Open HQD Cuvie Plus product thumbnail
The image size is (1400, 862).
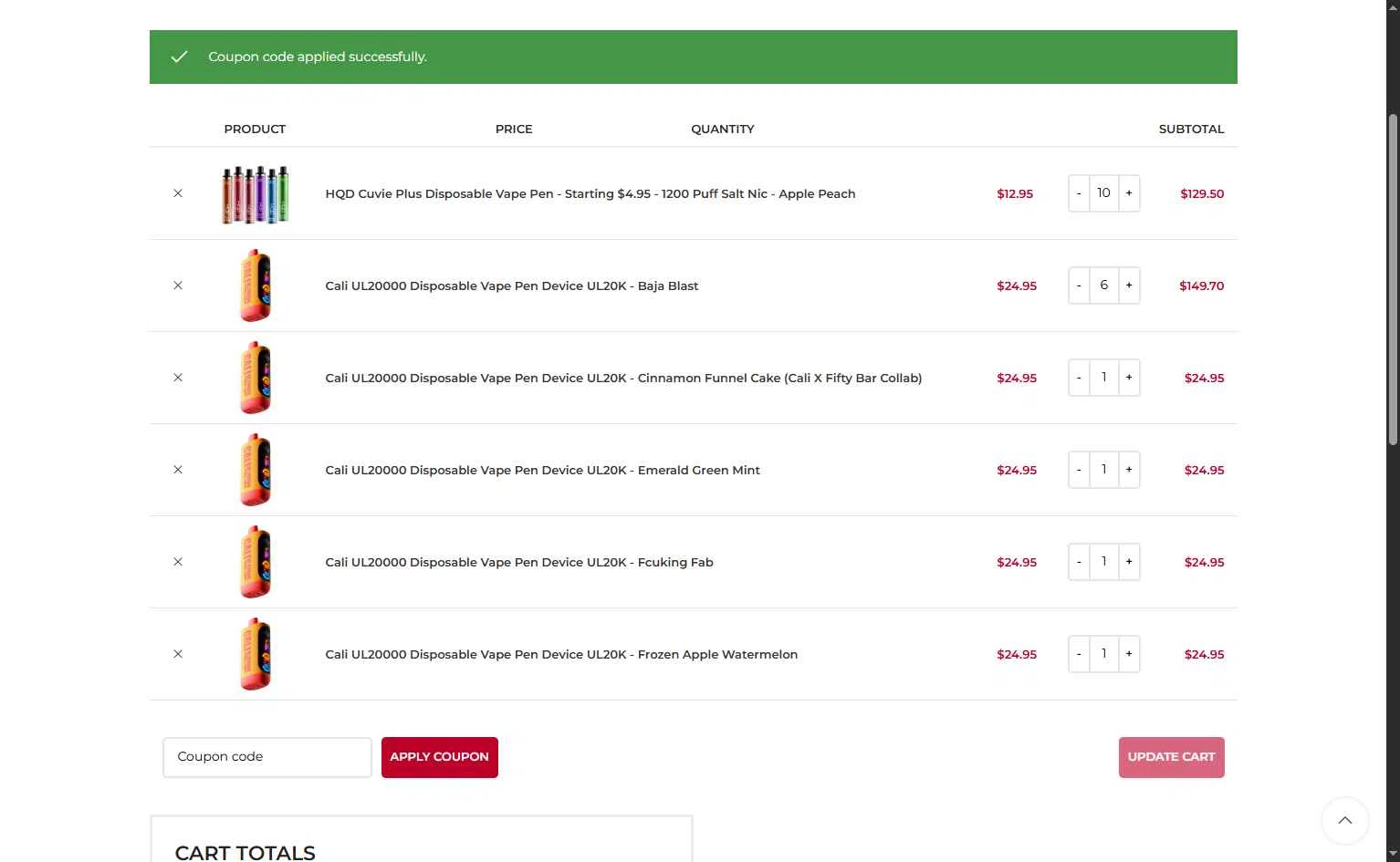coord(256,193)
